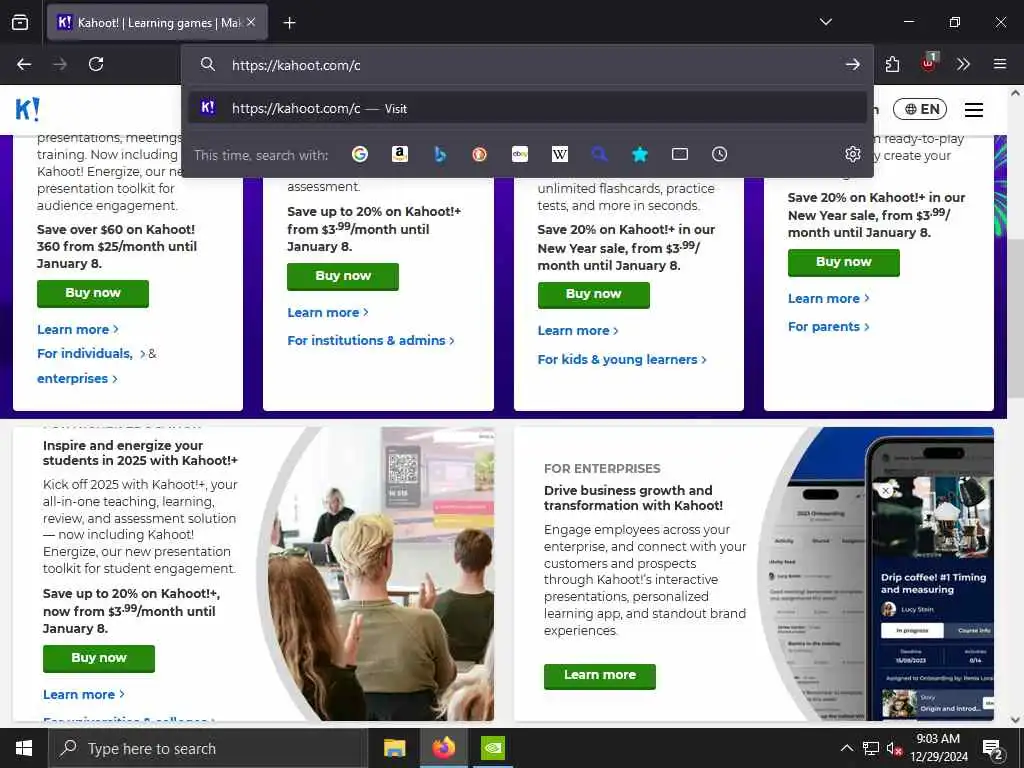
Task: Open the List all tabs dropdown
Action: pyautogui.click(x=825, y=22)
